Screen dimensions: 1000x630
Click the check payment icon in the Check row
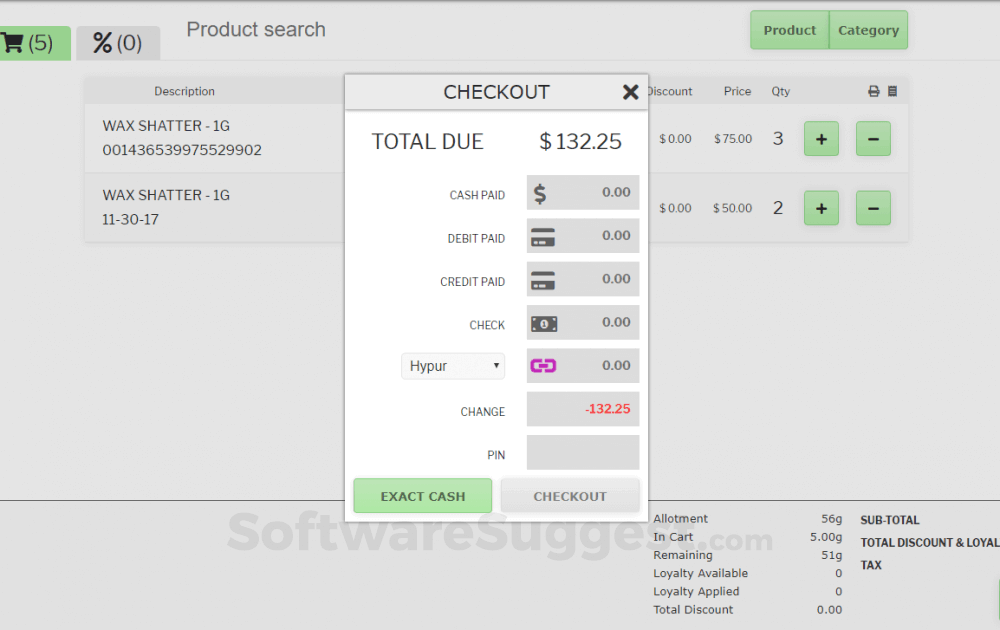[544, 322]
